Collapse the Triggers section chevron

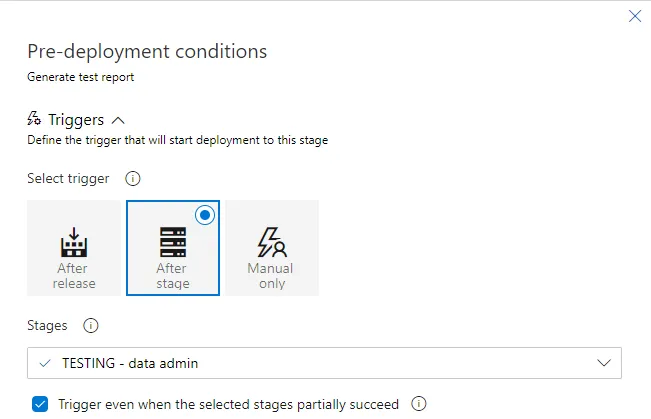(118, 120)
